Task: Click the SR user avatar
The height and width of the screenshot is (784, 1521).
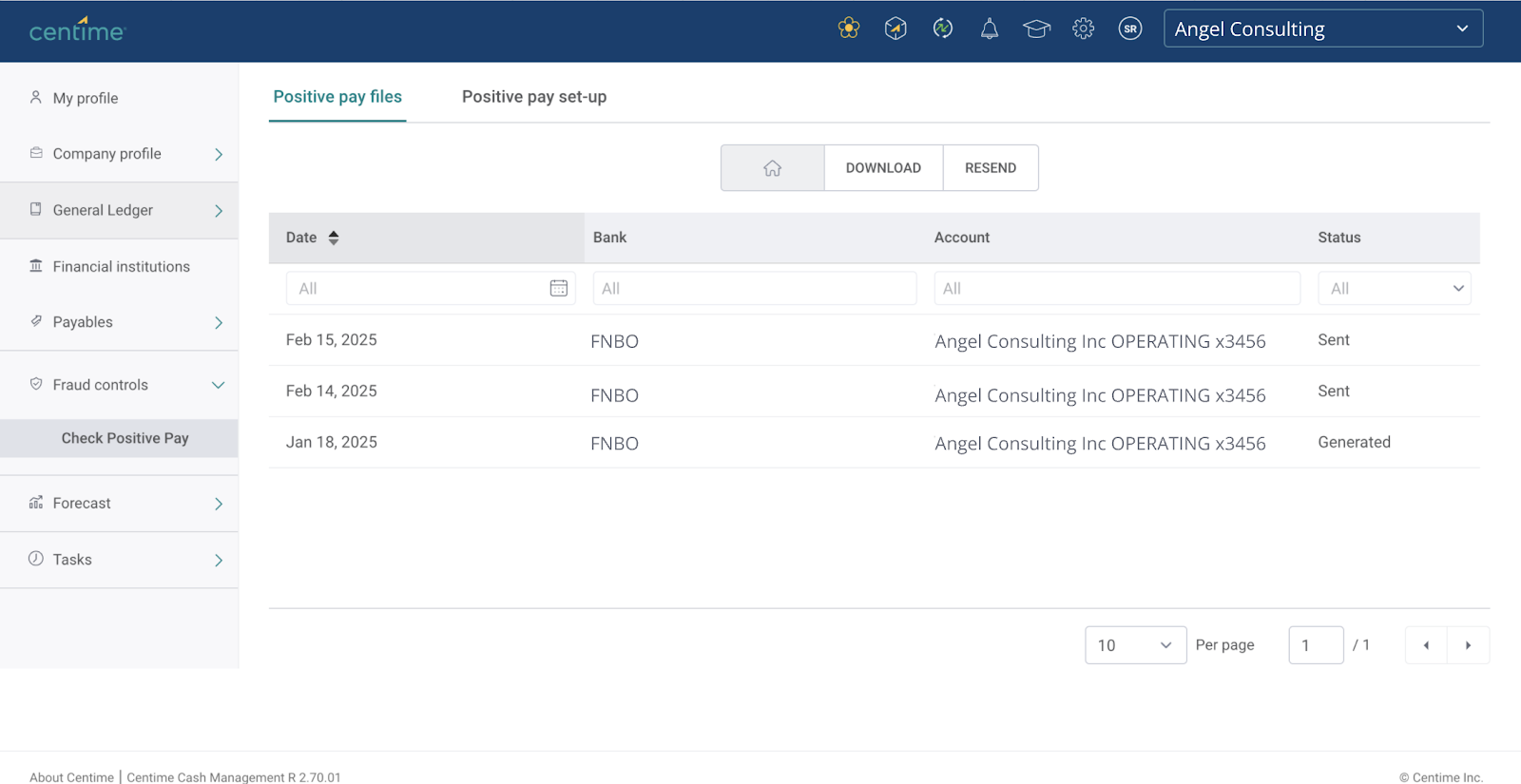Action: (x=1130, y=29)
